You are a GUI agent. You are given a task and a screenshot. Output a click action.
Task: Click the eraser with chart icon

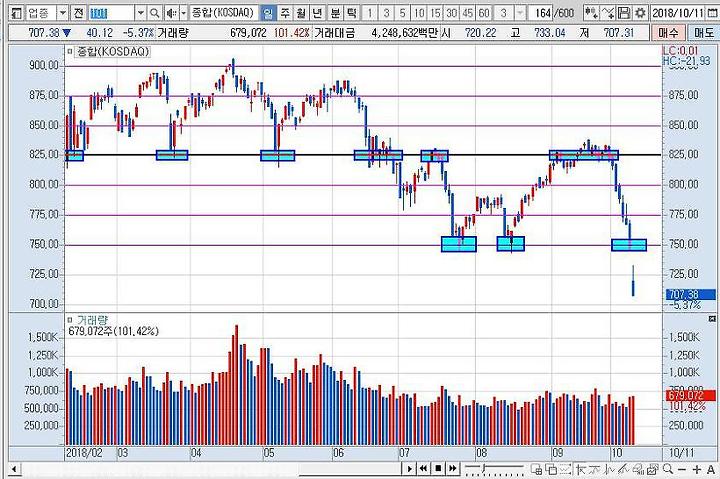pos(638,469)
